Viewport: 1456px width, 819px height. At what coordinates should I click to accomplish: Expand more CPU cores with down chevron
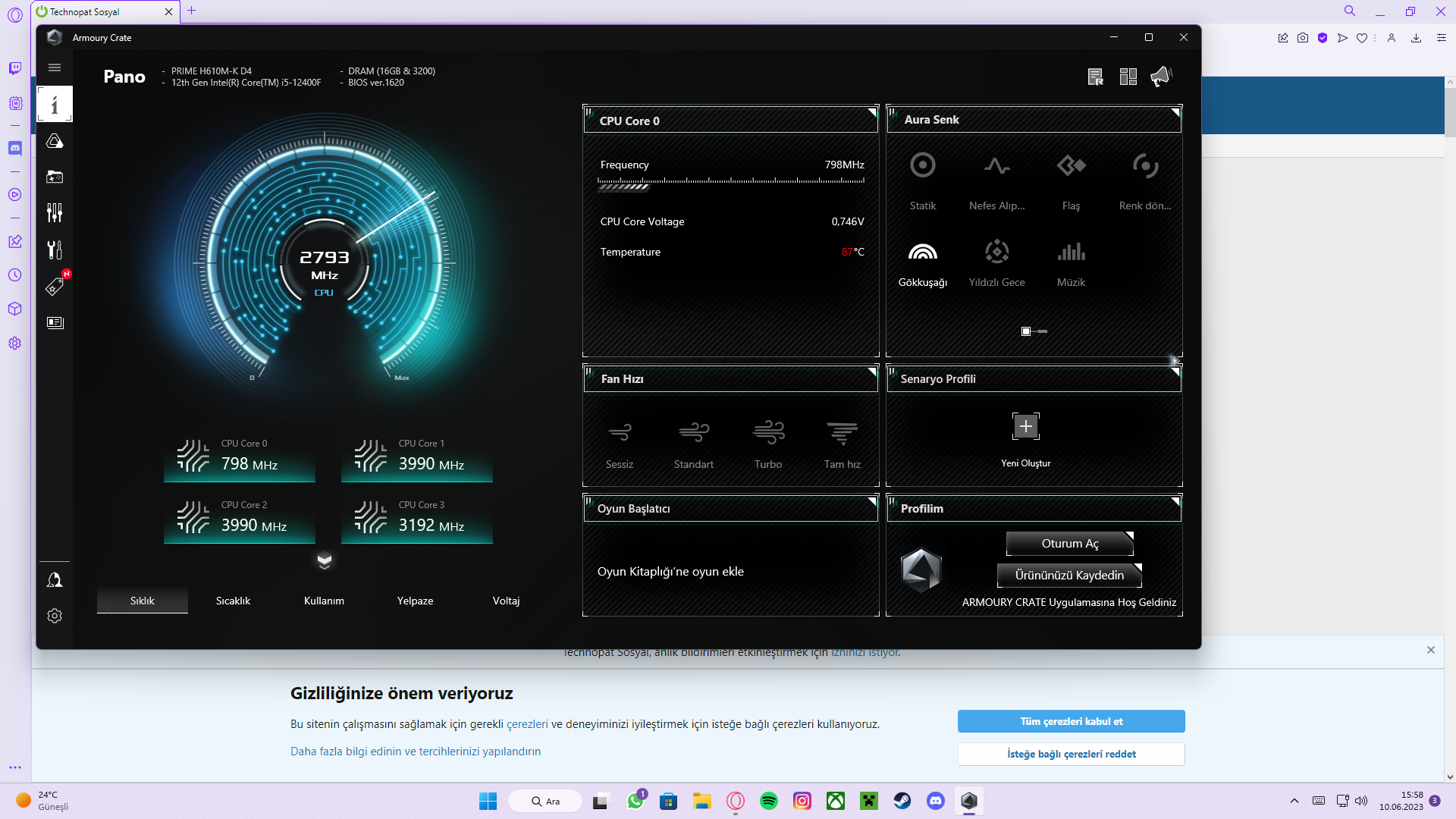coord(325,561)
